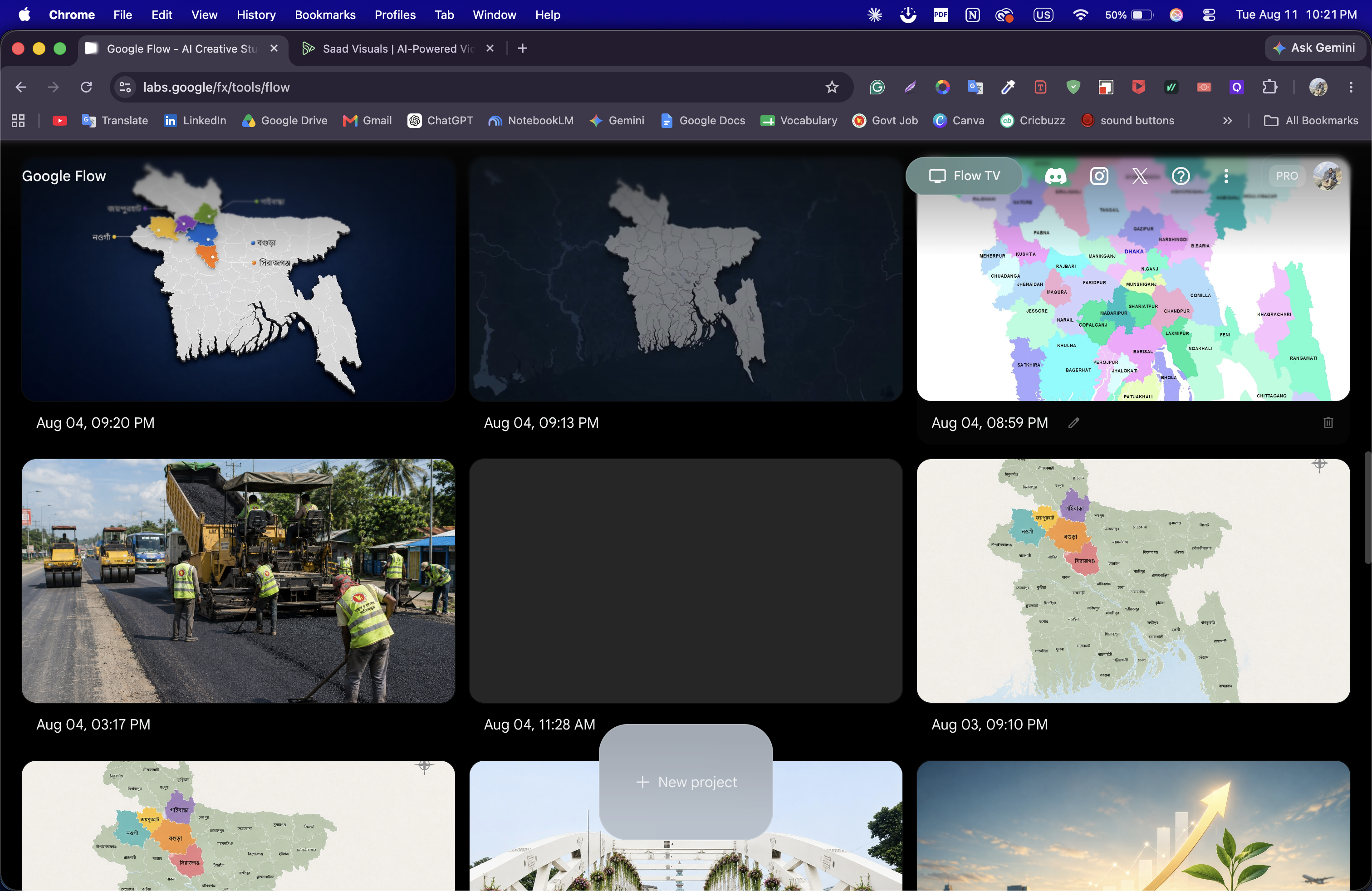The height and width of the screenshot is (891, 1372).
Task: Open the Instagram icon link
Action: (1099, 176)
